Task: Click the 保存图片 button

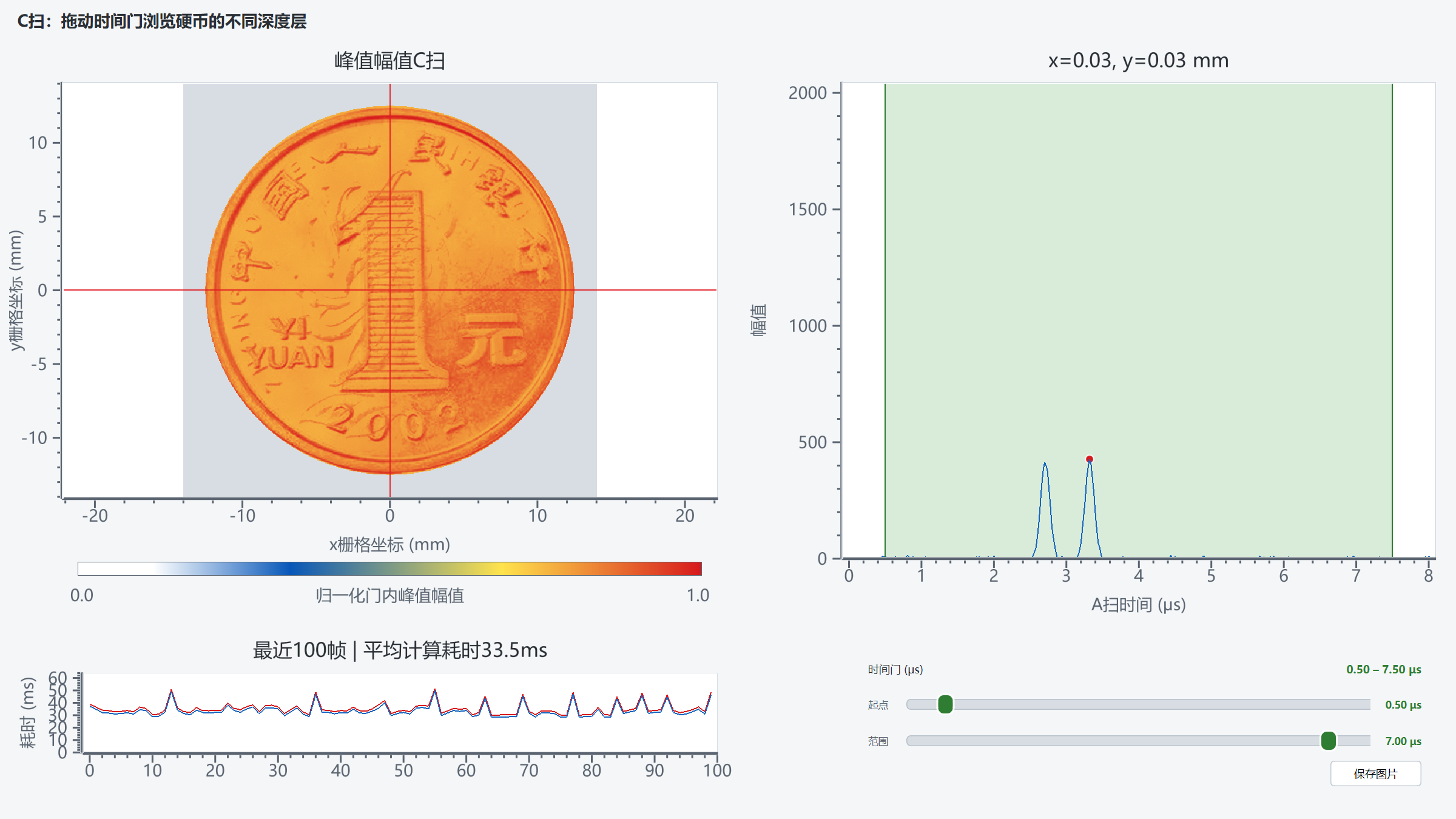Action: click(x=1375, y=773)
